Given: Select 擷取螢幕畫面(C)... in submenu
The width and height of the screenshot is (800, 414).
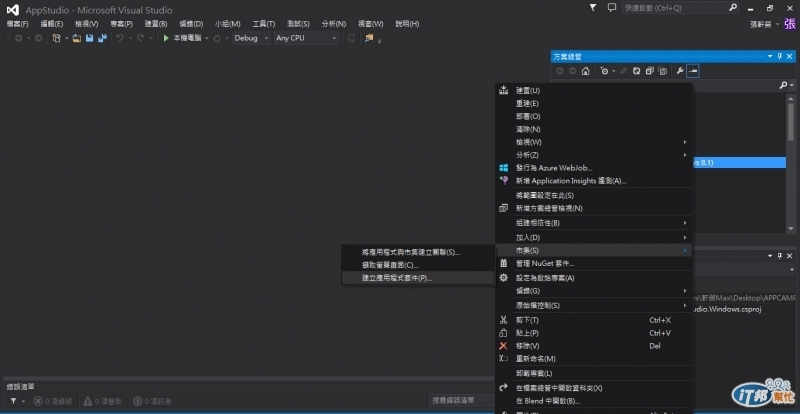Looking at the screenshot, I should point(418,265).
